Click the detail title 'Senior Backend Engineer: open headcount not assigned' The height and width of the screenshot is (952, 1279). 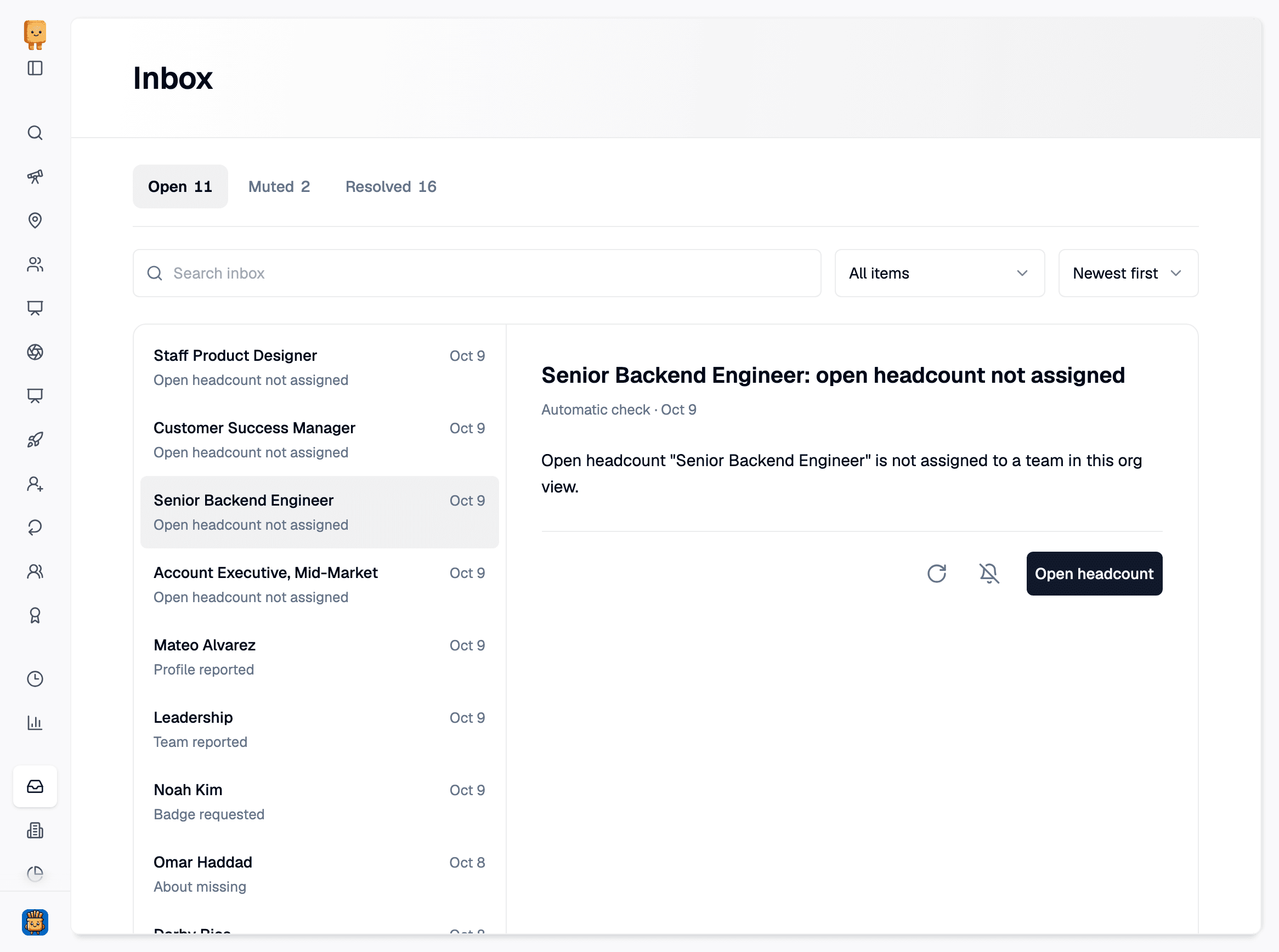coord(833,375)
